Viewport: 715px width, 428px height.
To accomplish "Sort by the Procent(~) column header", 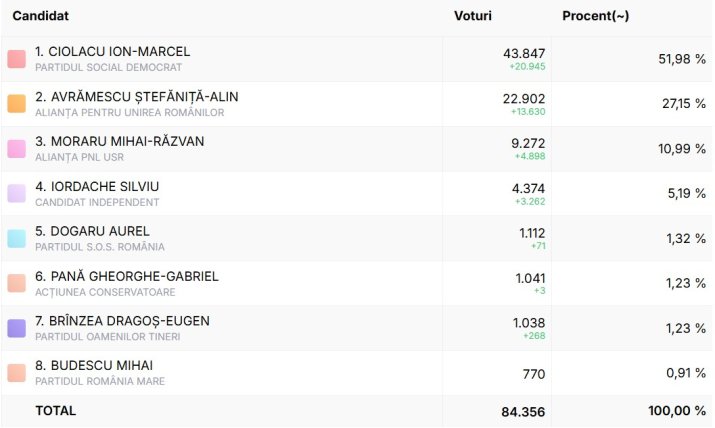I will point(595,17).
